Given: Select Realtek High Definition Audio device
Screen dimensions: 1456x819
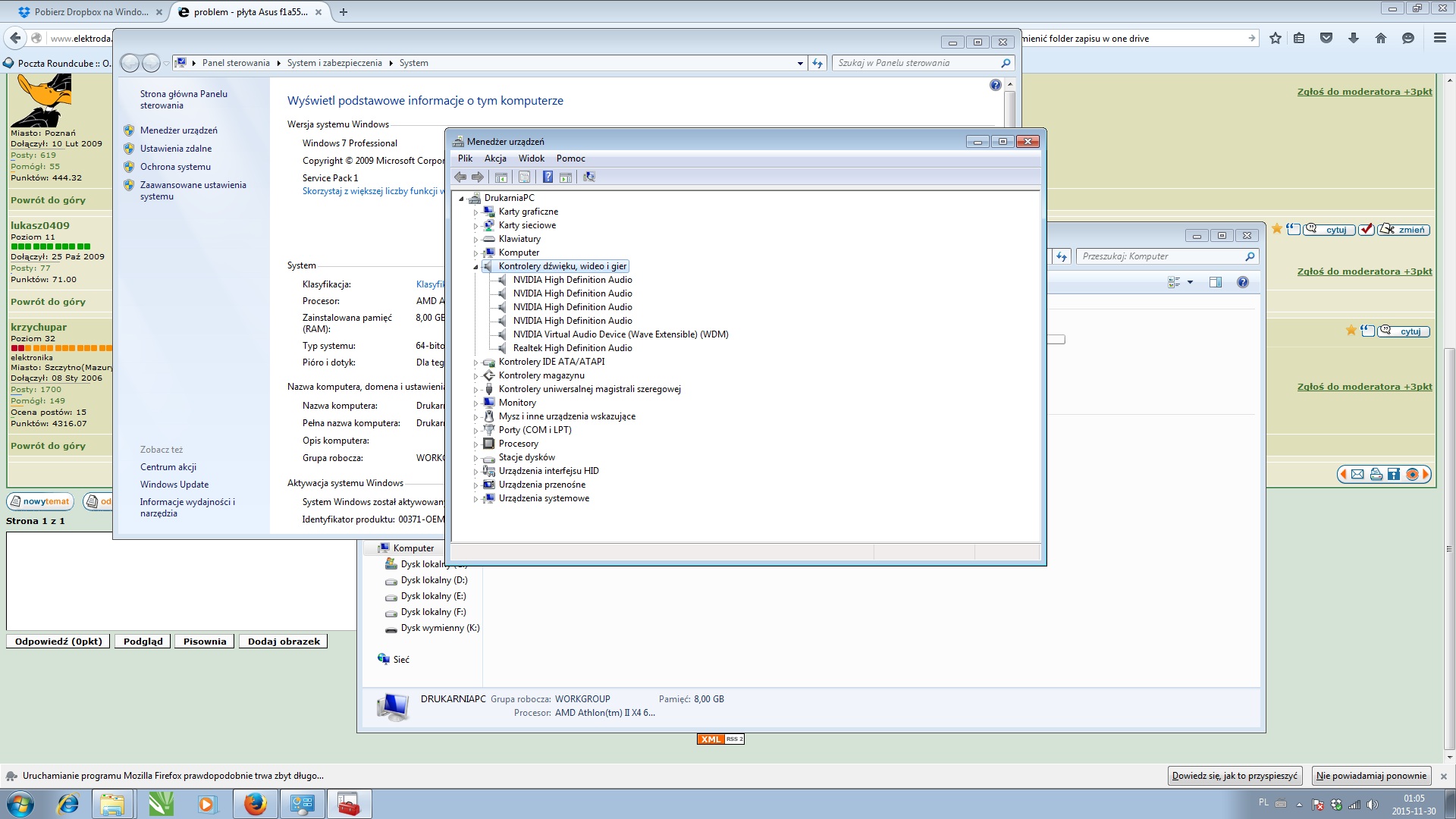Looking at the screenshot, I should tap(573, 348).
